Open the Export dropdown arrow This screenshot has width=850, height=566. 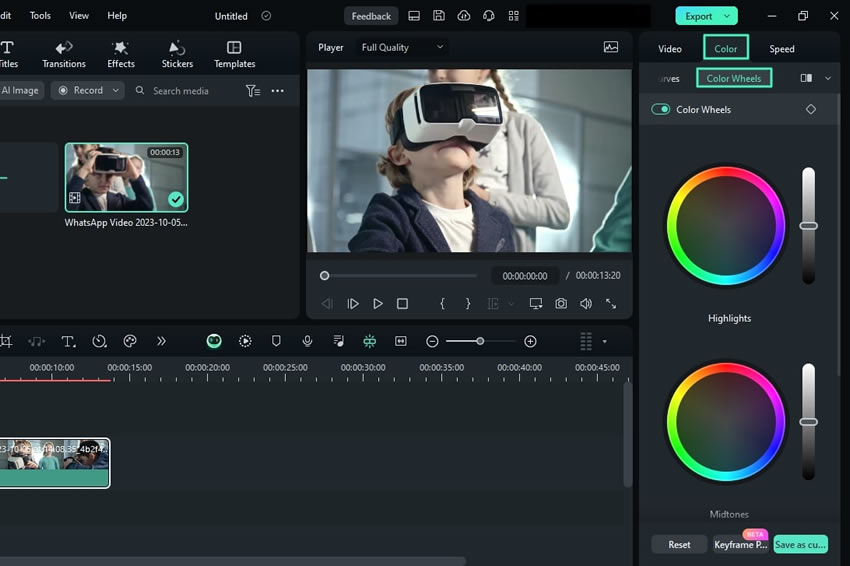pos(727,16)
